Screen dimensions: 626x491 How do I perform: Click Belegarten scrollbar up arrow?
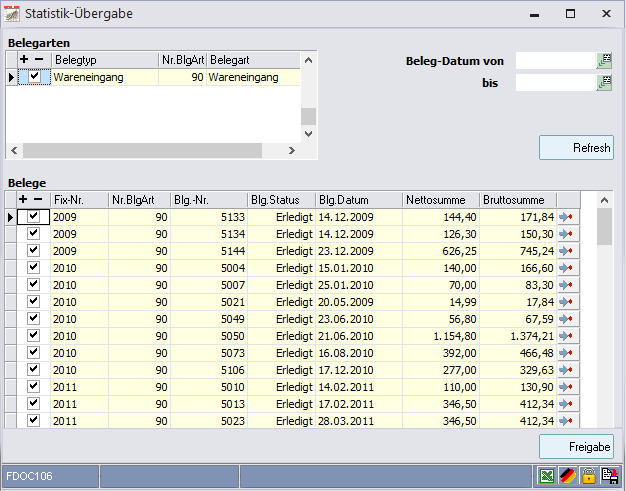coord(308,60)
